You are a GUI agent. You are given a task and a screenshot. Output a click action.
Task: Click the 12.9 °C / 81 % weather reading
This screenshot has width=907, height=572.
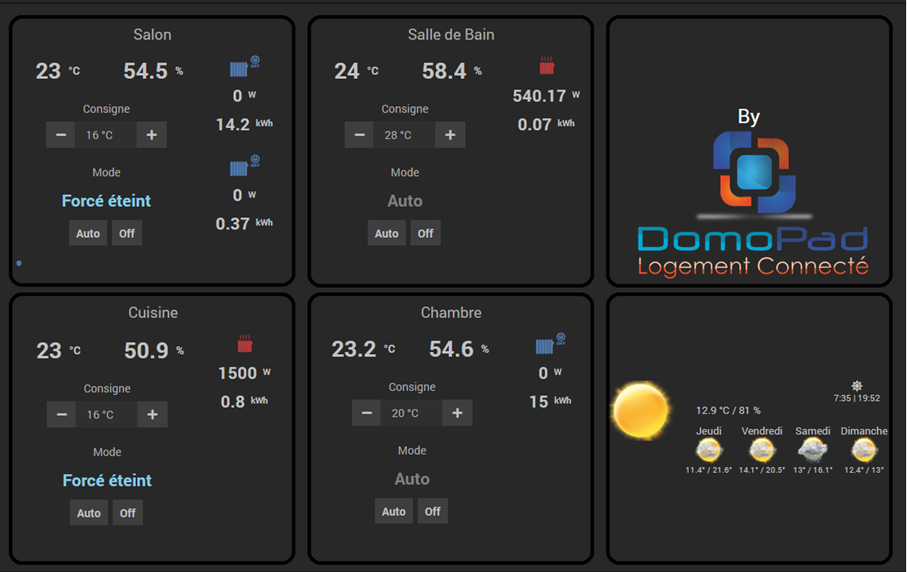tap(728, 410)
